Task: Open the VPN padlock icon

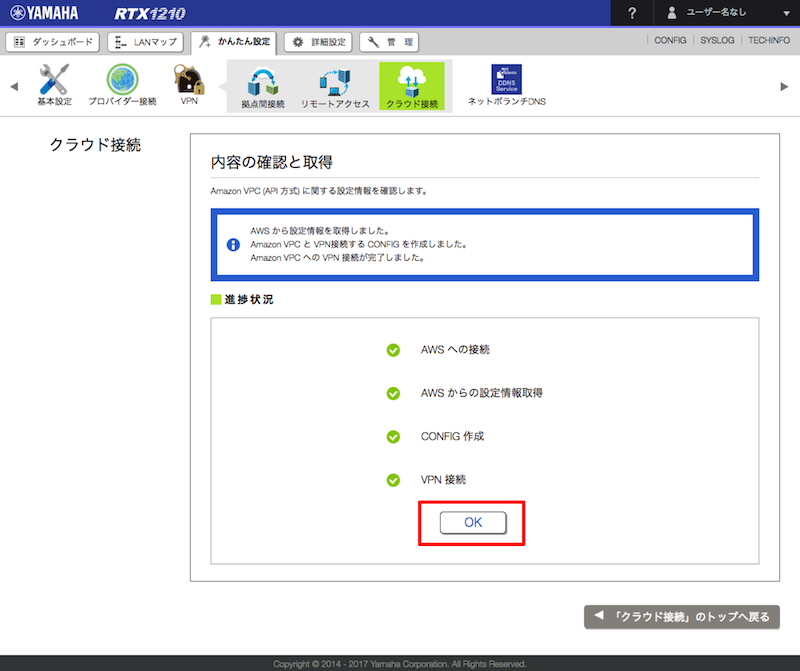Action: (189, 80)
